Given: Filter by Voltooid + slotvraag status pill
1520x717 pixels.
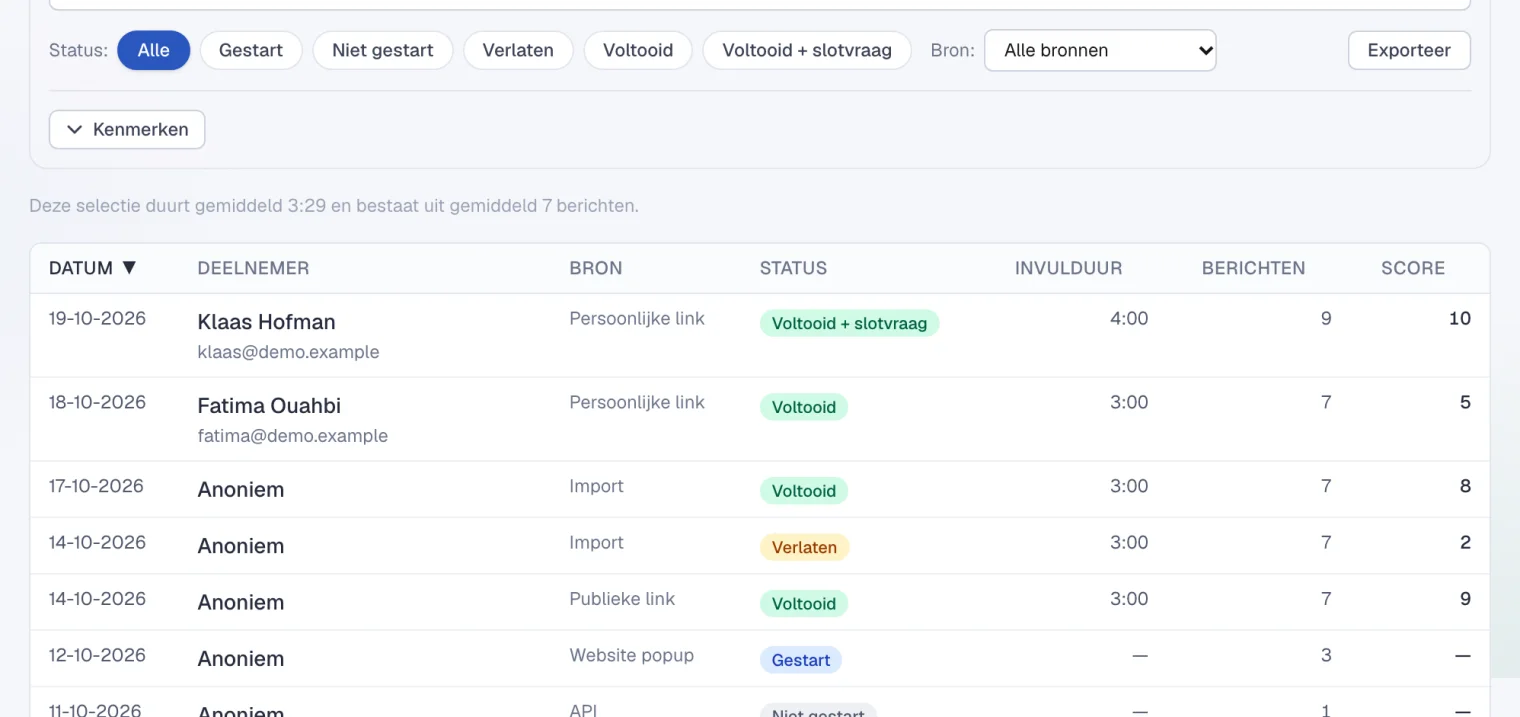Looking at the screenshot, I should point(807,50).
